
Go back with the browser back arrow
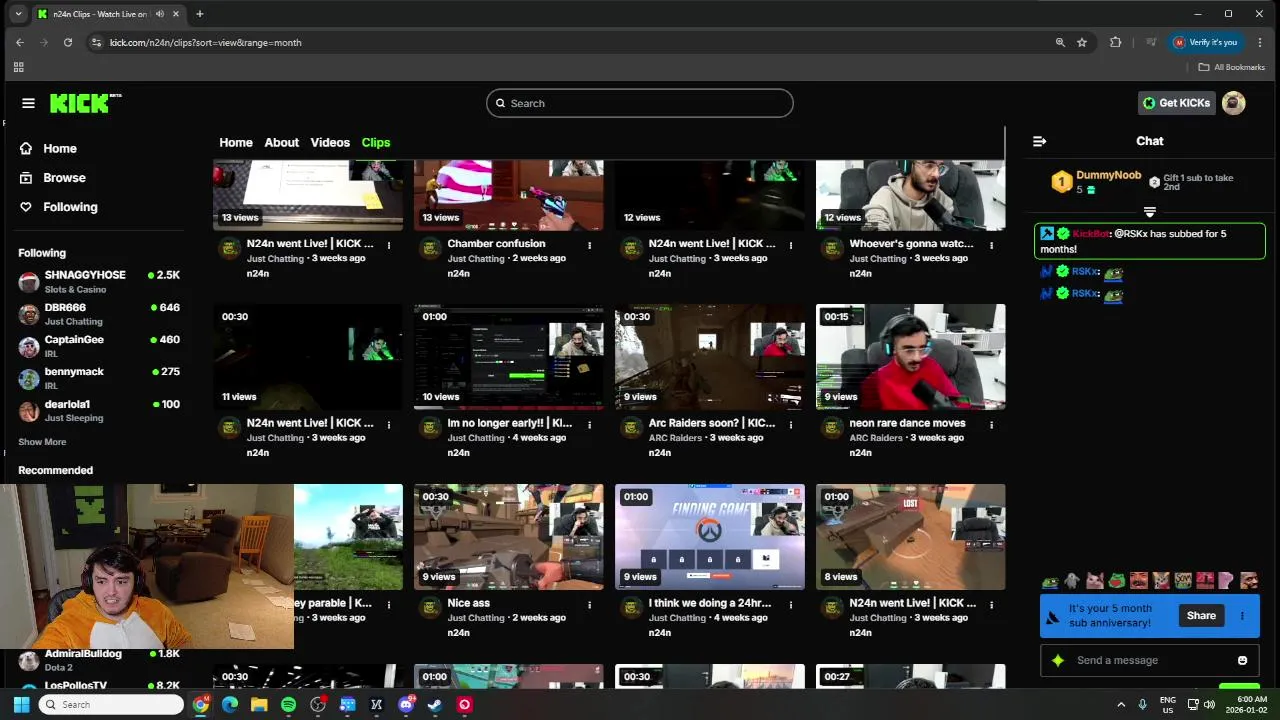point(20,42)
